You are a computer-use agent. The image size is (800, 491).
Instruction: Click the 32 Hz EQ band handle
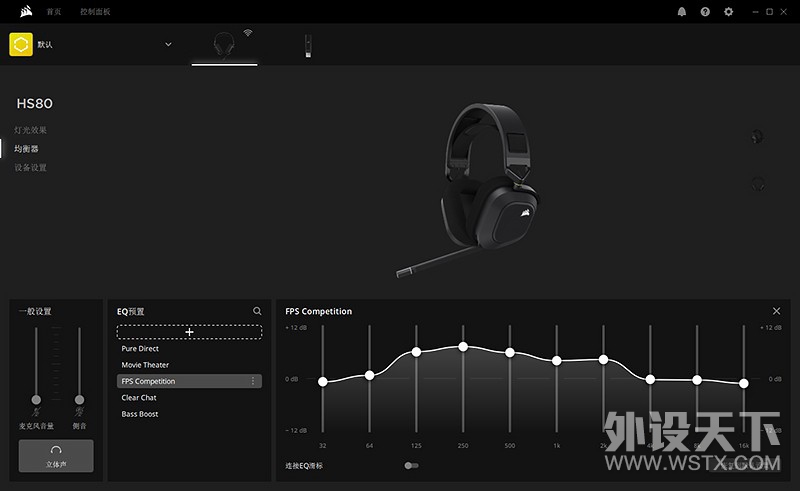(x=322, y=382)
